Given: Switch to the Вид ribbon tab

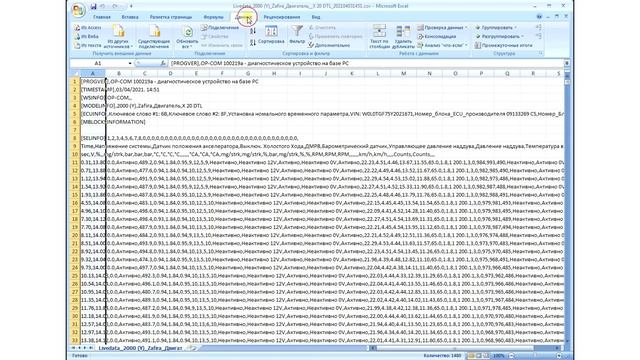Looking at the screenshot, I should [x=316, y=17].
